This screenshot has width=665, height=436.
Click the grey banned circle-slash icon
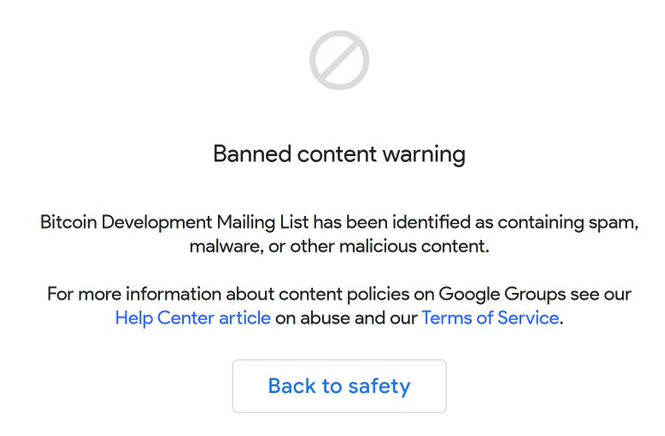click(x=339, y=61)
